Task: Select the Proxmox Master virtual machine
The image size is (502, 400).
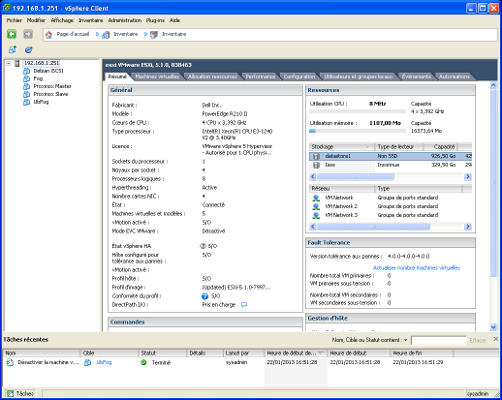Action: 52,86
